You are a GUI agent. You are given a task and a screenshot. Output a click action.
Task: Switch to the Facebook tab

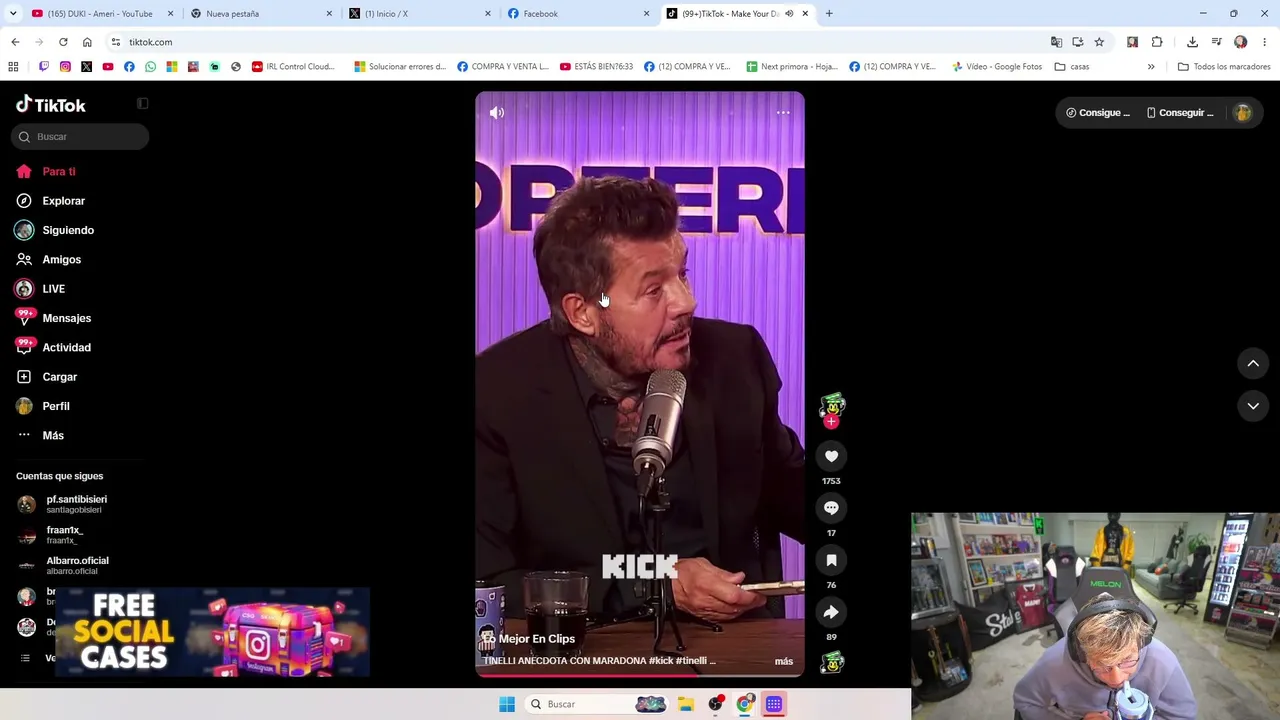pos(578,14)
